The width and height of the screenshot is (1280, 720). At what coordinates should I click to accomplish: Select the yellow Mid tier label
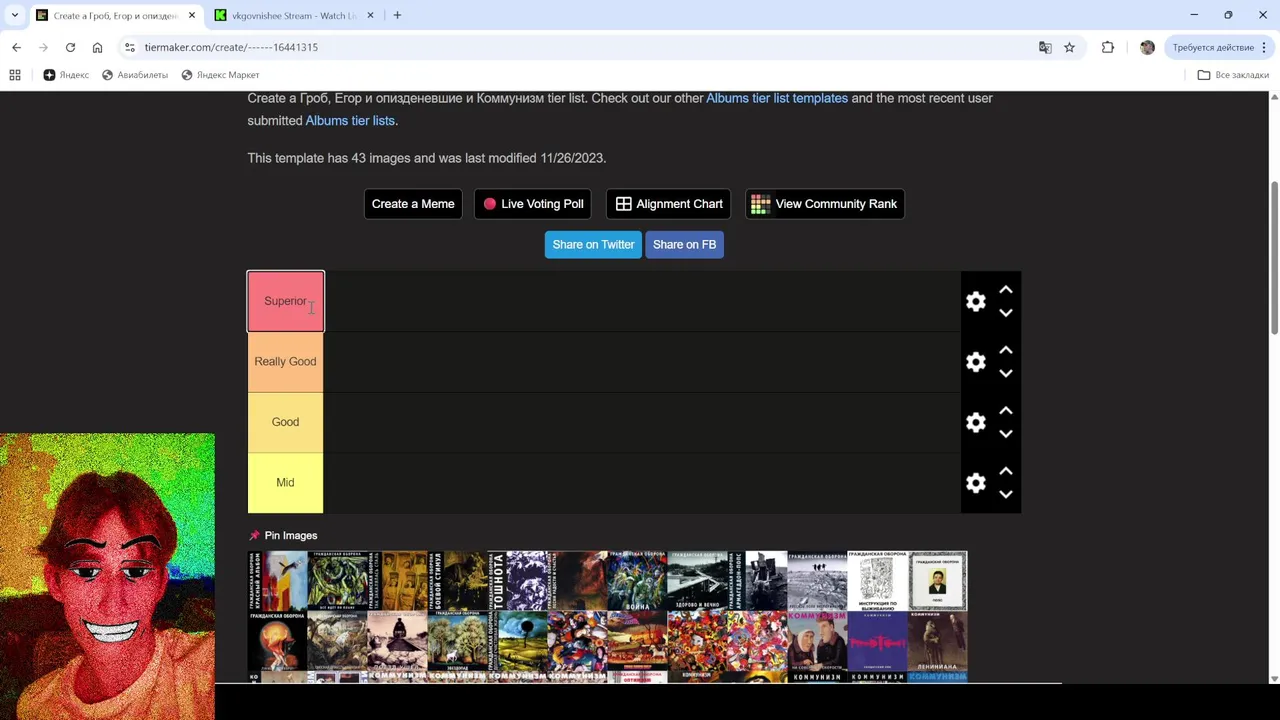coord(286,483)
